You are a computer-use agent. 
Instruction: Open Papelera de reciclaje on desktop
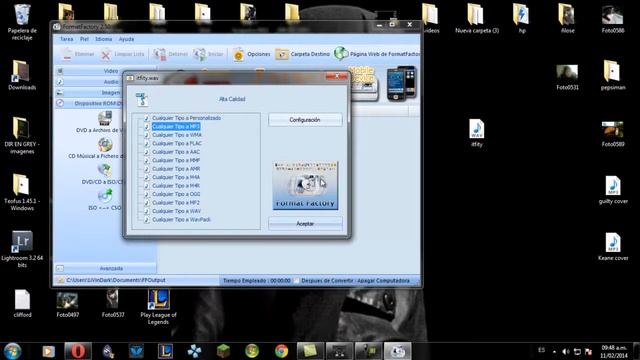click(22, 22)
